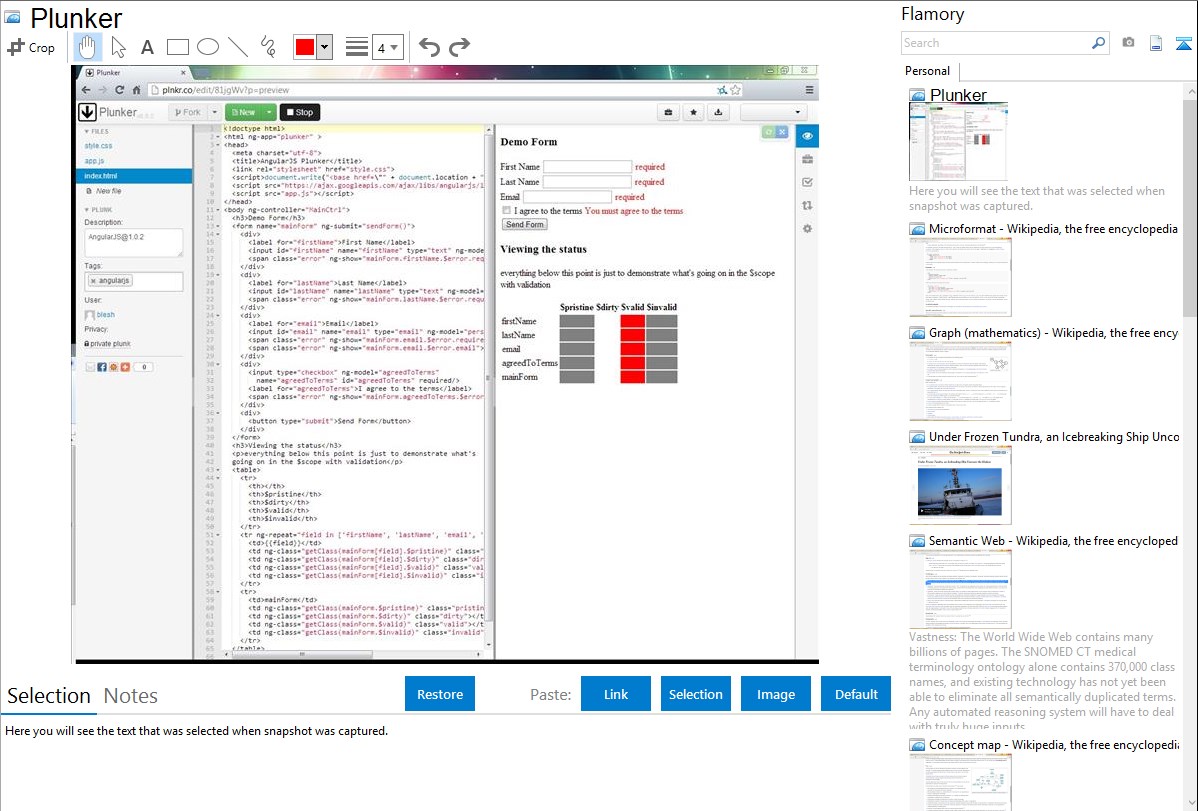Paste as Image
The image size is (1198, 811).
775,694
